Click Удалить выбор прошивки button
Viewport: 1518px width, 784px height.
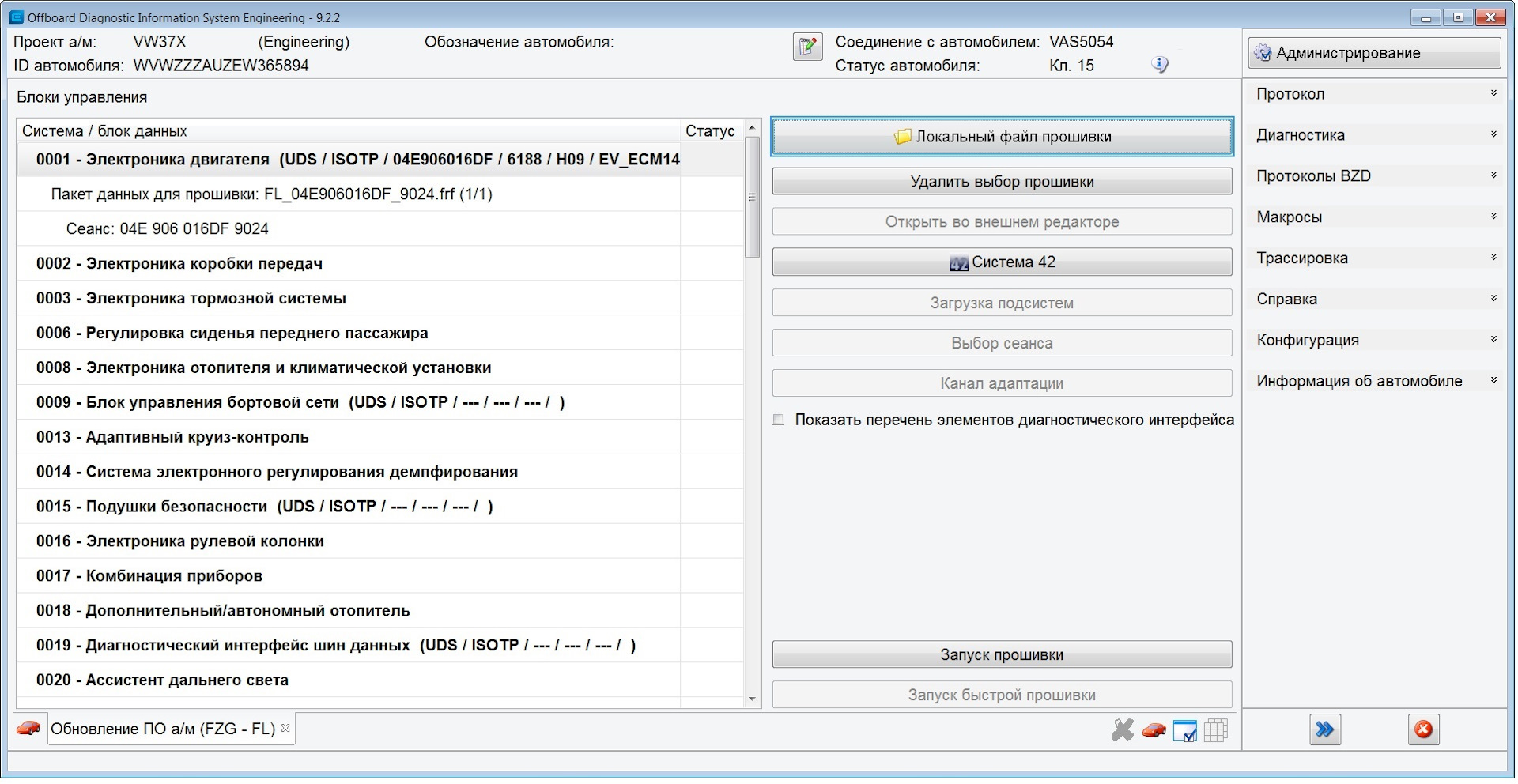(1002, 182)
